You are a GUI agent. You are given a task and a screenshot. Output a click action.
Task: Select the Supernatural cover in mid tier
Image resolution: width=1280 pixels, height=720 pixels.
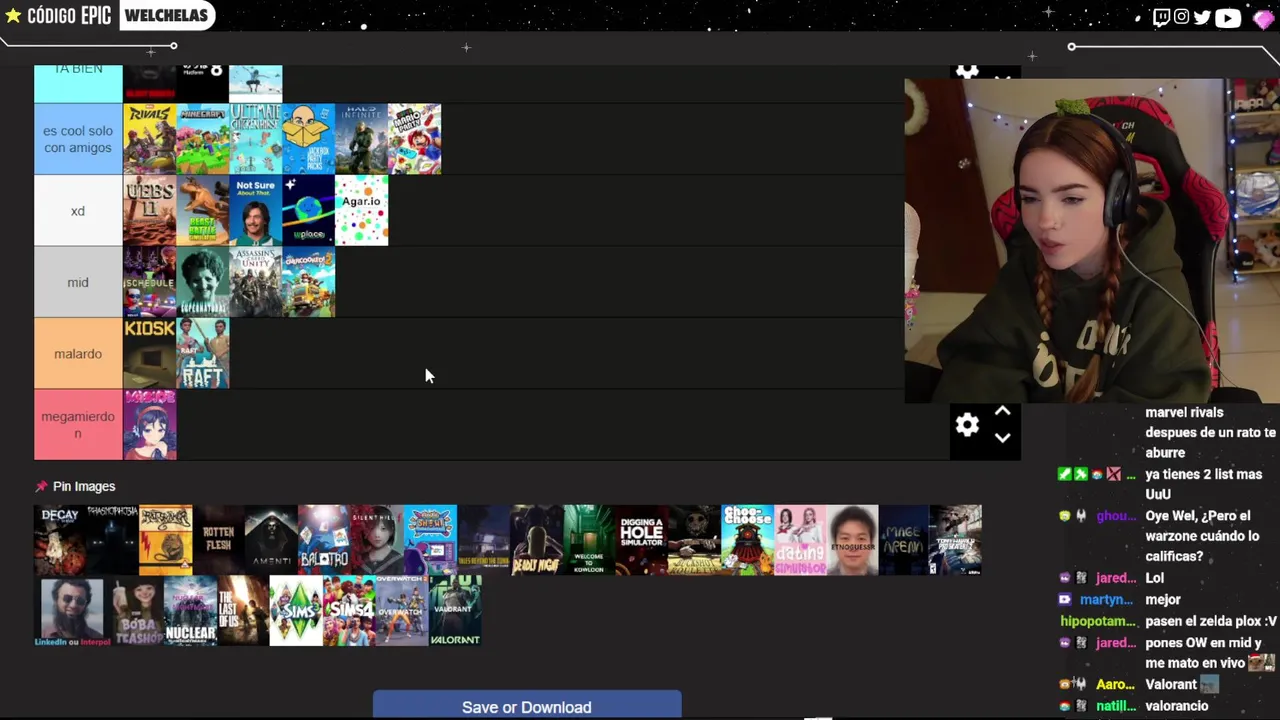(202, 282)
